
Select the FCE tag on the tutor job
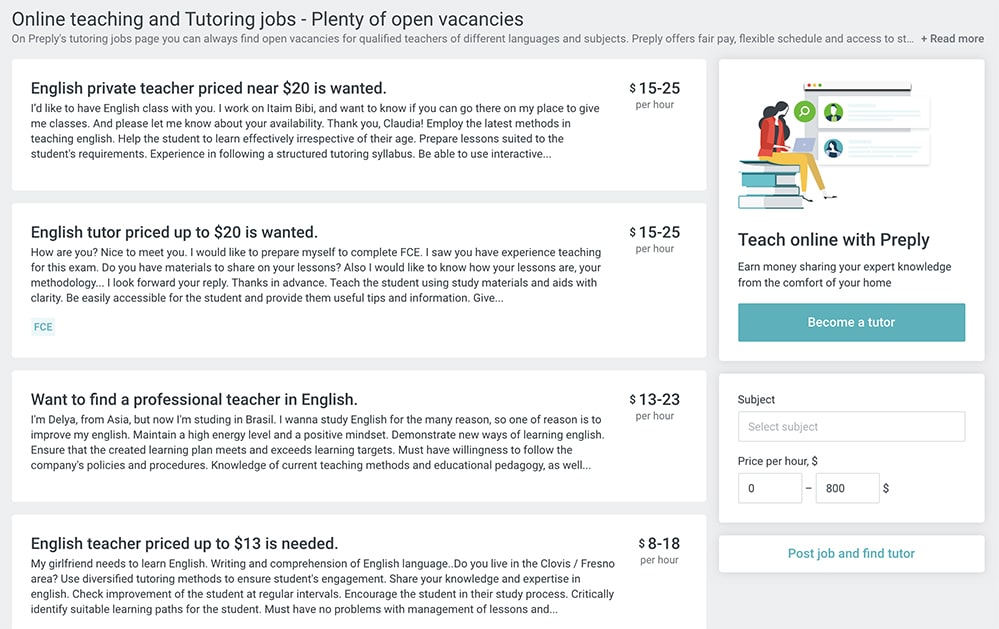click(x=43, y=327)
